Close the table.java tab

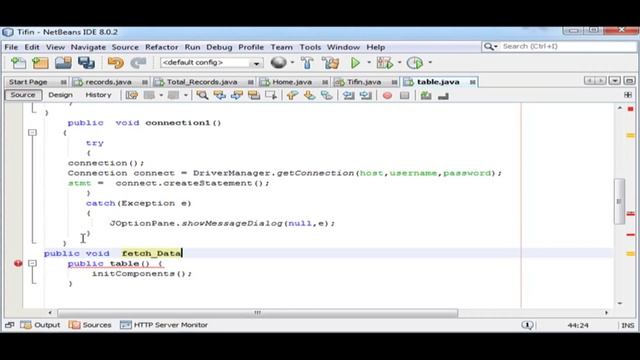pyautogui.click(x=472, y=82)
